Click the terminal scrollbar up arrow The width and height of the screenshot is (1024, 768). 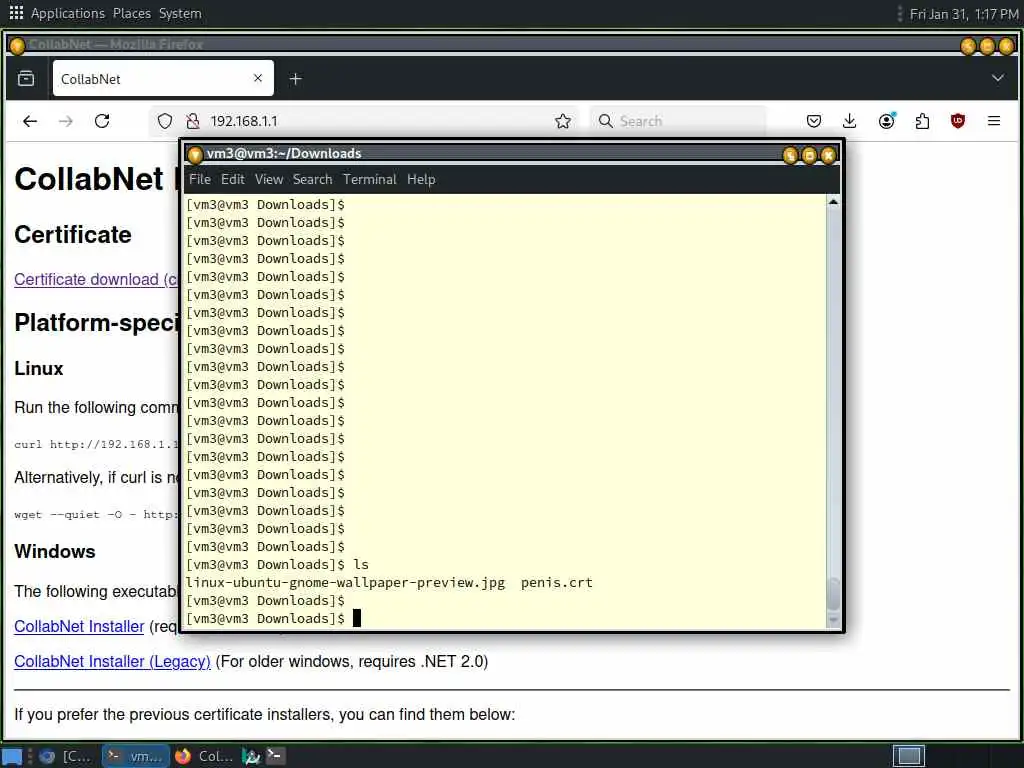pyautogui.click(x=833, y=202)
